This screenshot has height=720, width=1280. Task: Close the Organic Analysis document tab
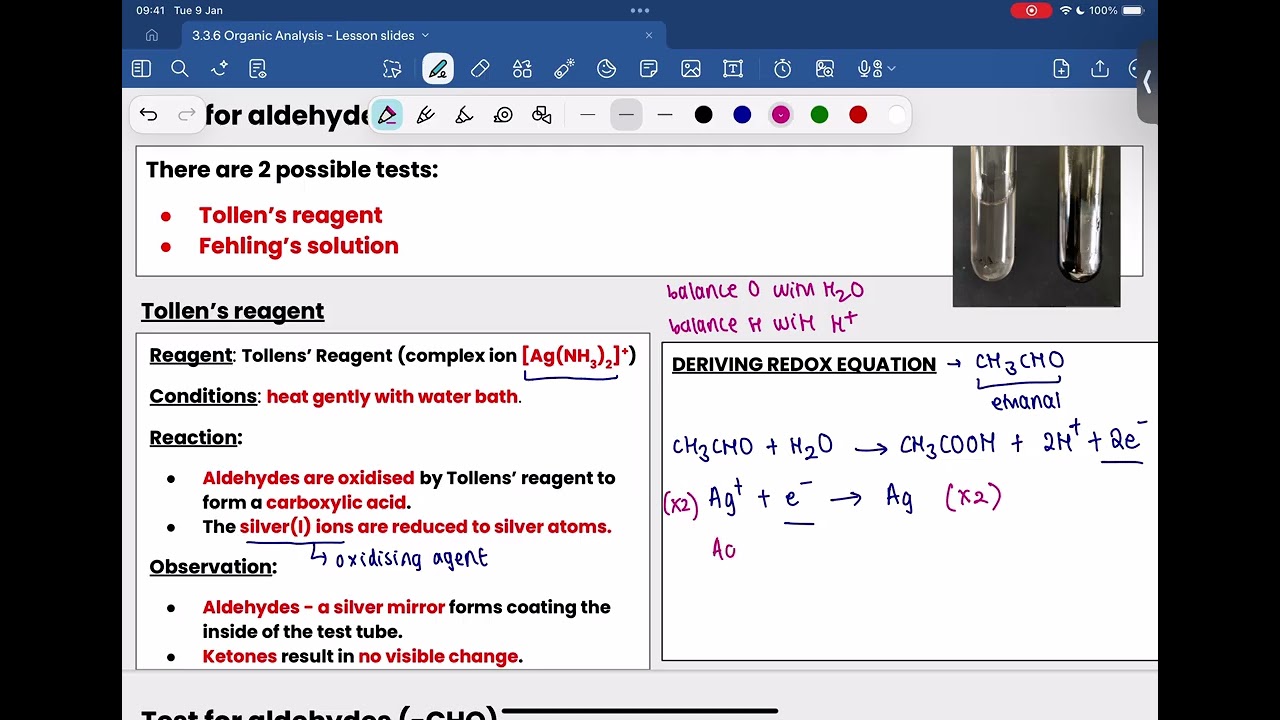(x=649, y=35)
